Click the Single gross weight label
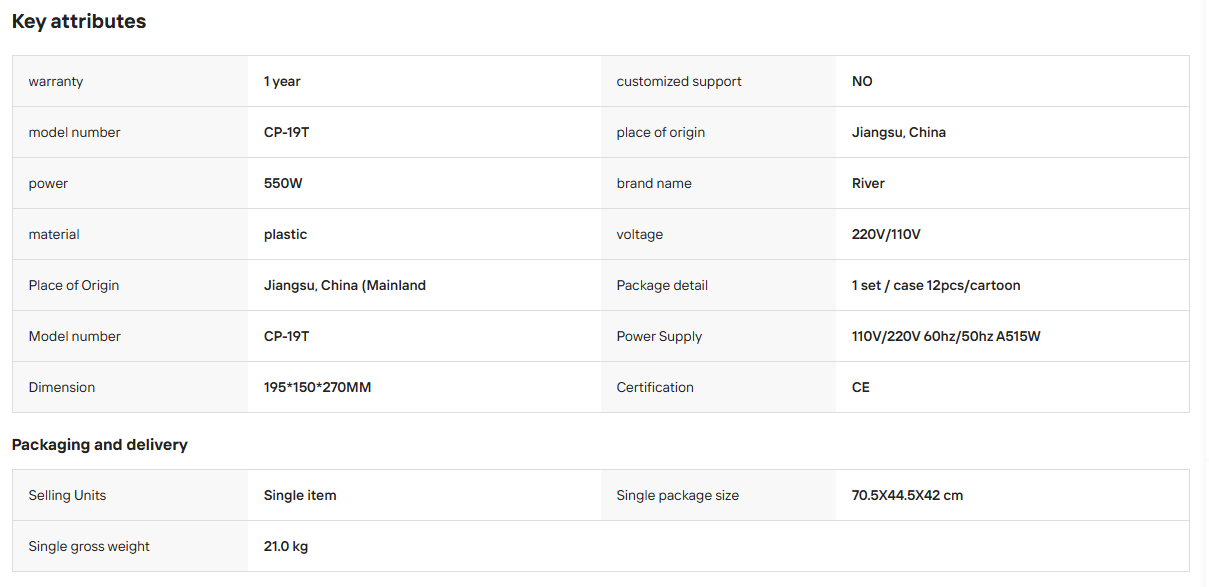This screenshot has width=1209, height=587. [89, 546]
